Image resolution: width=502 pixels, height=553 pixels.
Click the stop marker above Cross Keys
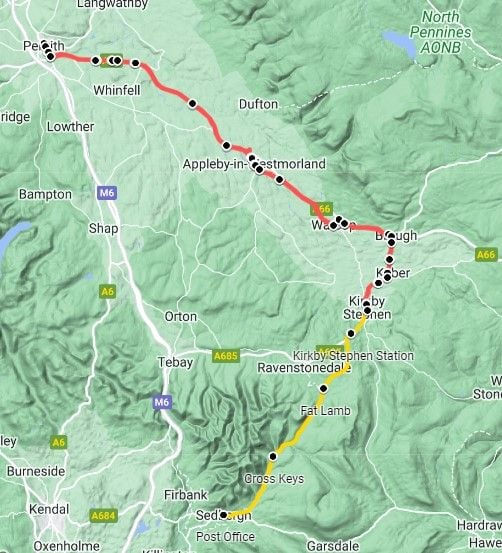tap(273, 456)
